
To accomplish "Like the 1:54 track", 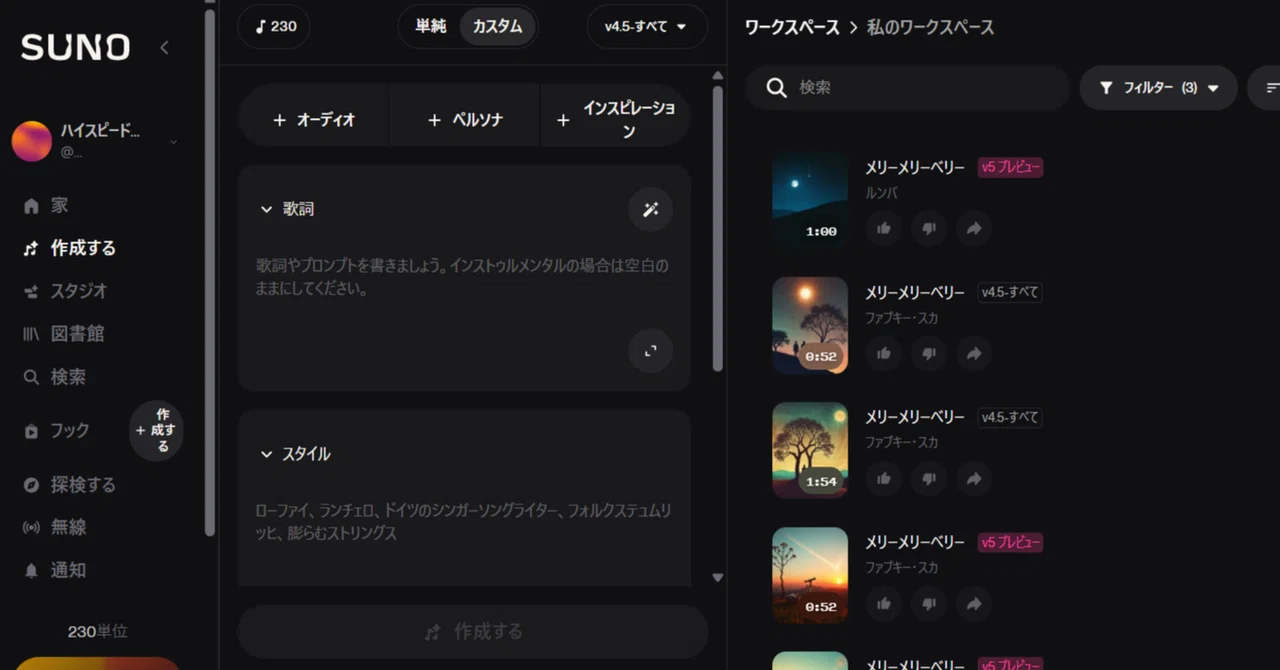I will pos(884,479).
